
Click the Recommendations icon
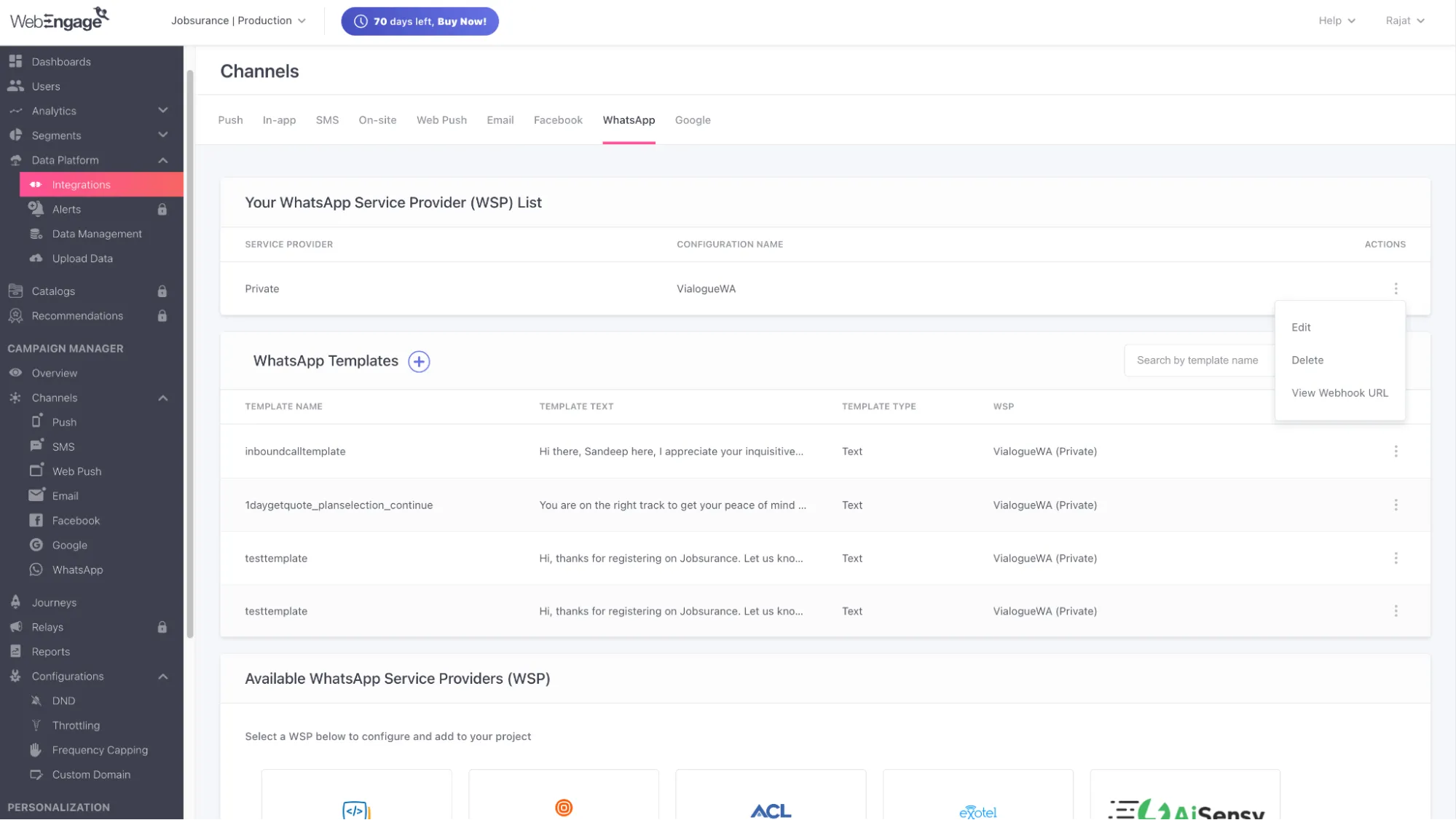pos(15,316)
